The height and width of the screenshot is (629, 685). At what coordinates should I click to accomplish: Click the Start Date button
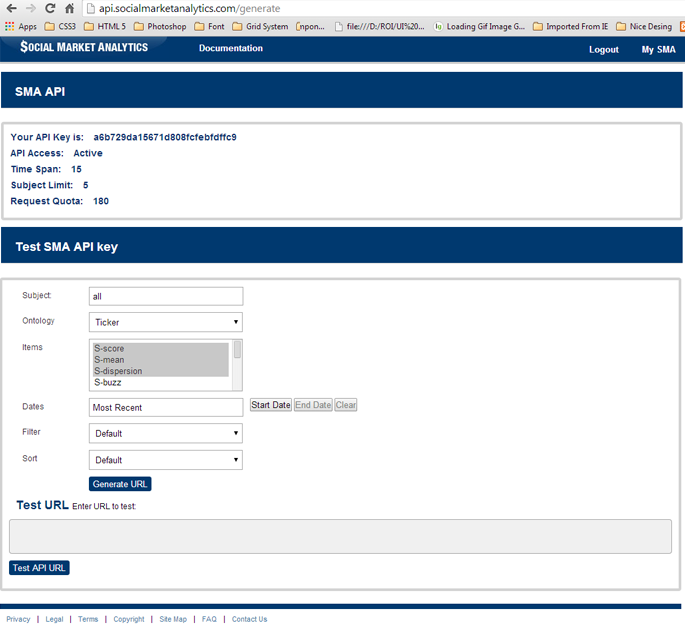click(x=270, y=405)
